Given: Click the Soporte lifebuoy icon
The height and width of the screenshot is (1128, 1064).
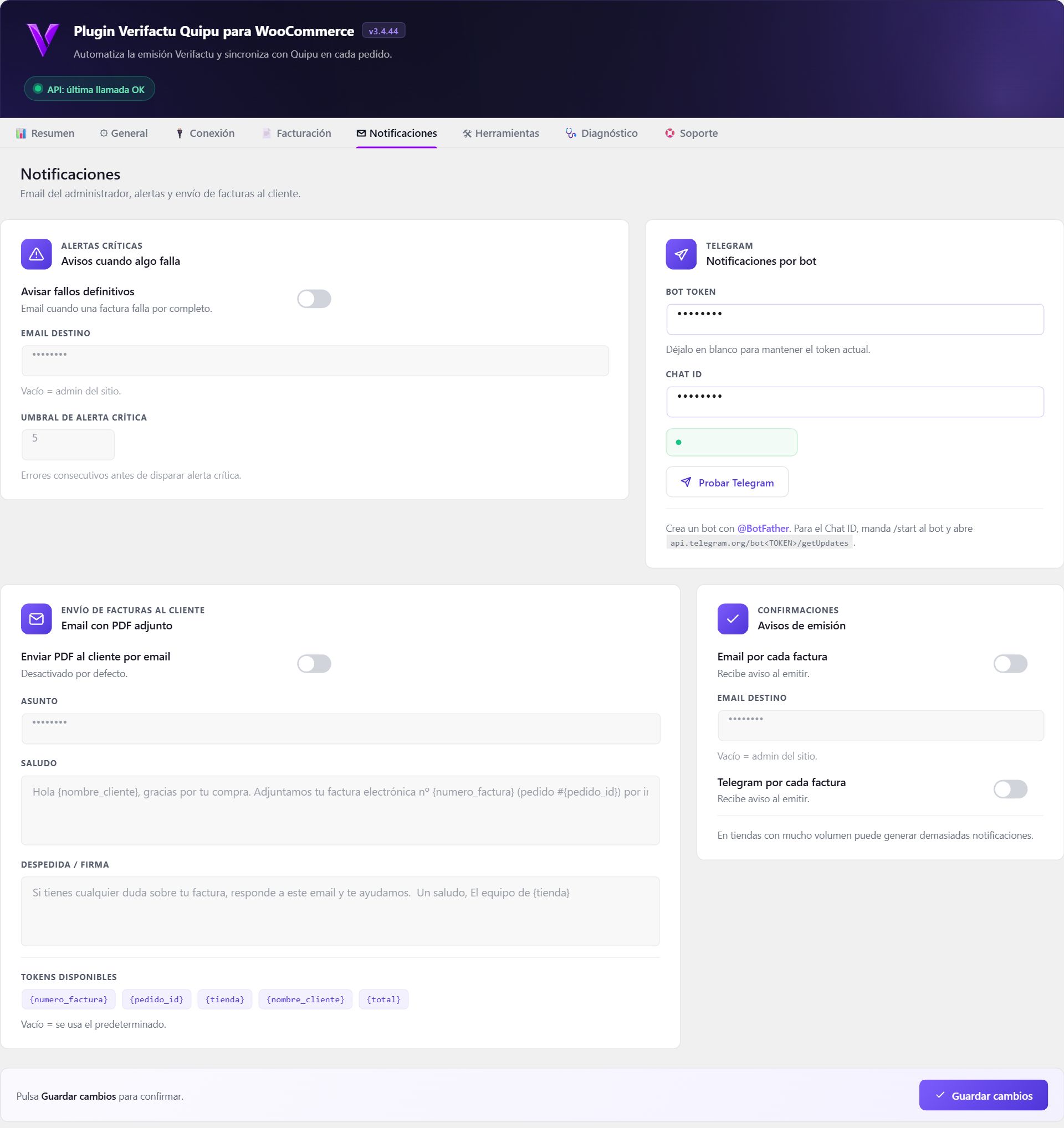Looking at the screenshot, I should click(669, 134).
